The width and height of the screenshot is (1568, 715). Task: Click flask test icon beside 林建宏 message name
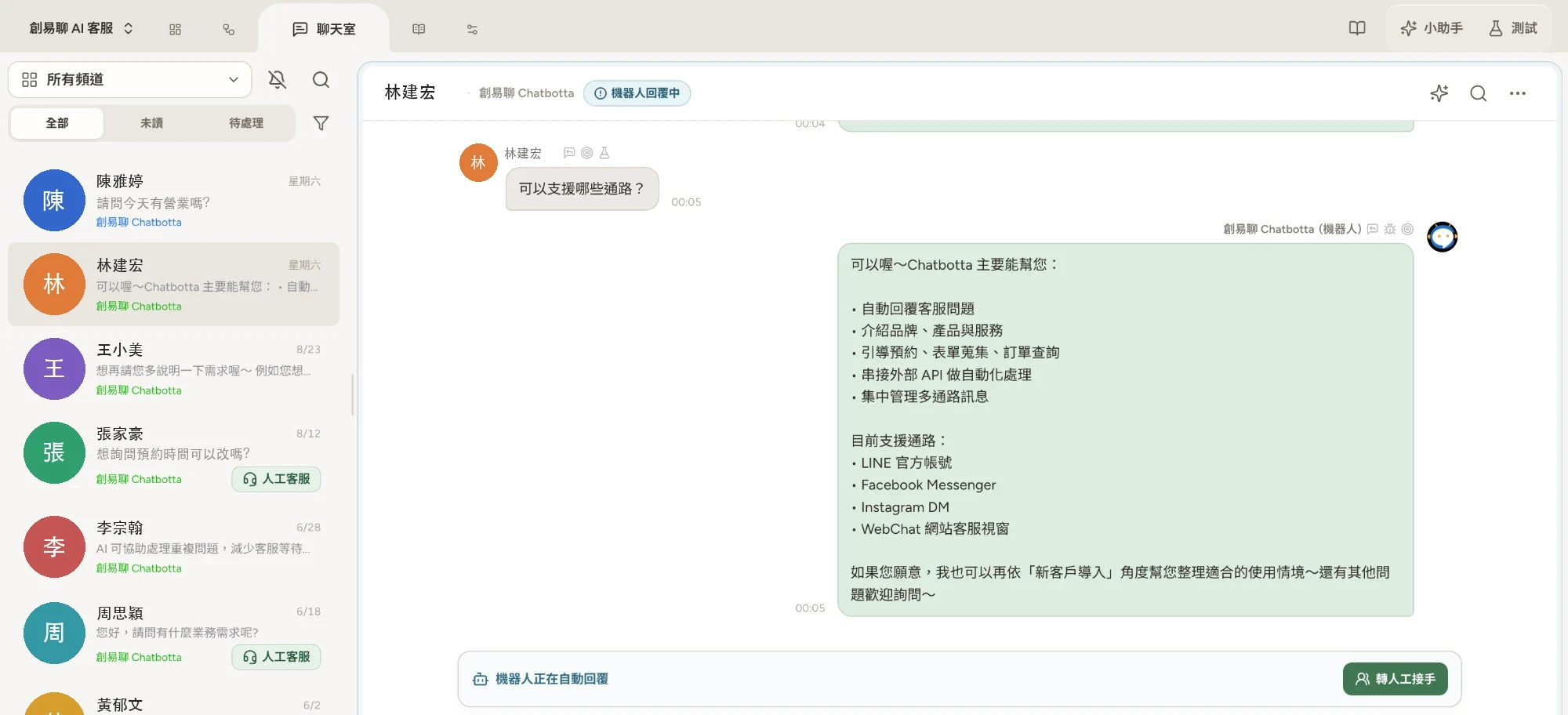coord(604,153)
